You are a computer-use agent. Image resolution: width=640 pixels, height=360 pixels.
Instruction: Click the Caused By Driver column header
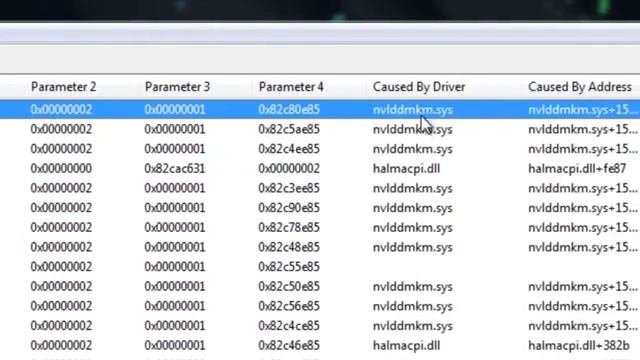click(x=419, y=87)
